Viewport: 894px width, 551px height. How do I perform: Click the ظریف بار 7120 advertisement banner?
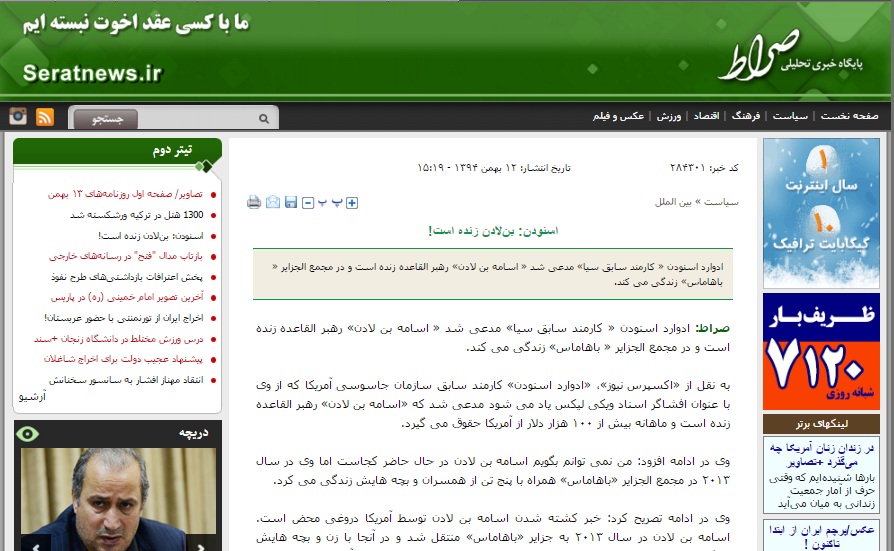click(821, 350)
